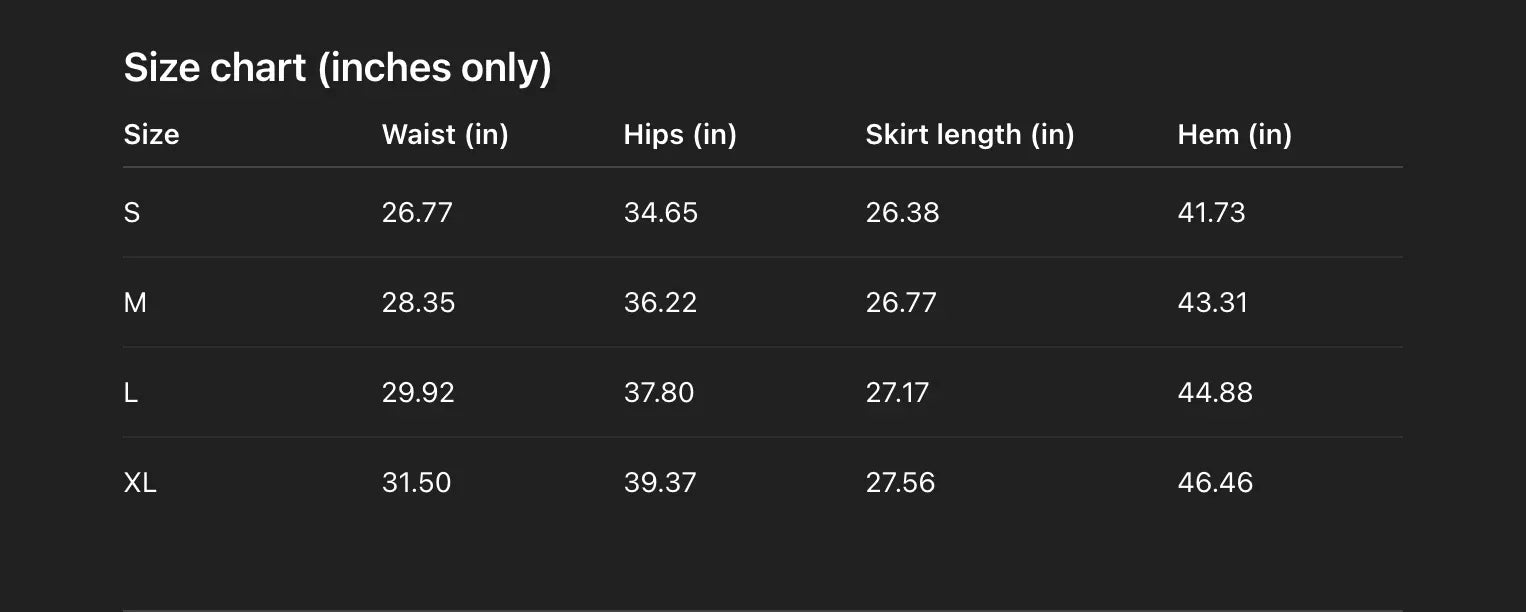Click the hips value 39.37 for XL
1526x612 pixels.
(660, 483)
